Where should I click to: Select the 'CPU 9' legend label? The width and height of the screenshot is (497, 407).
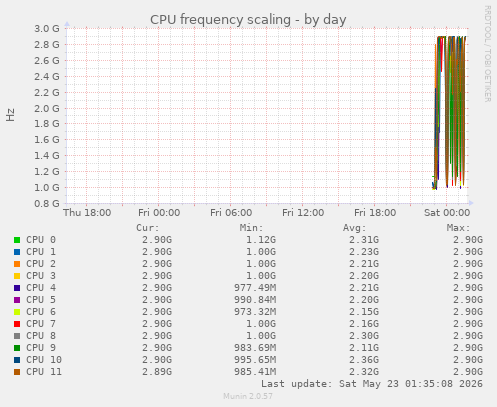coord(41,348)
